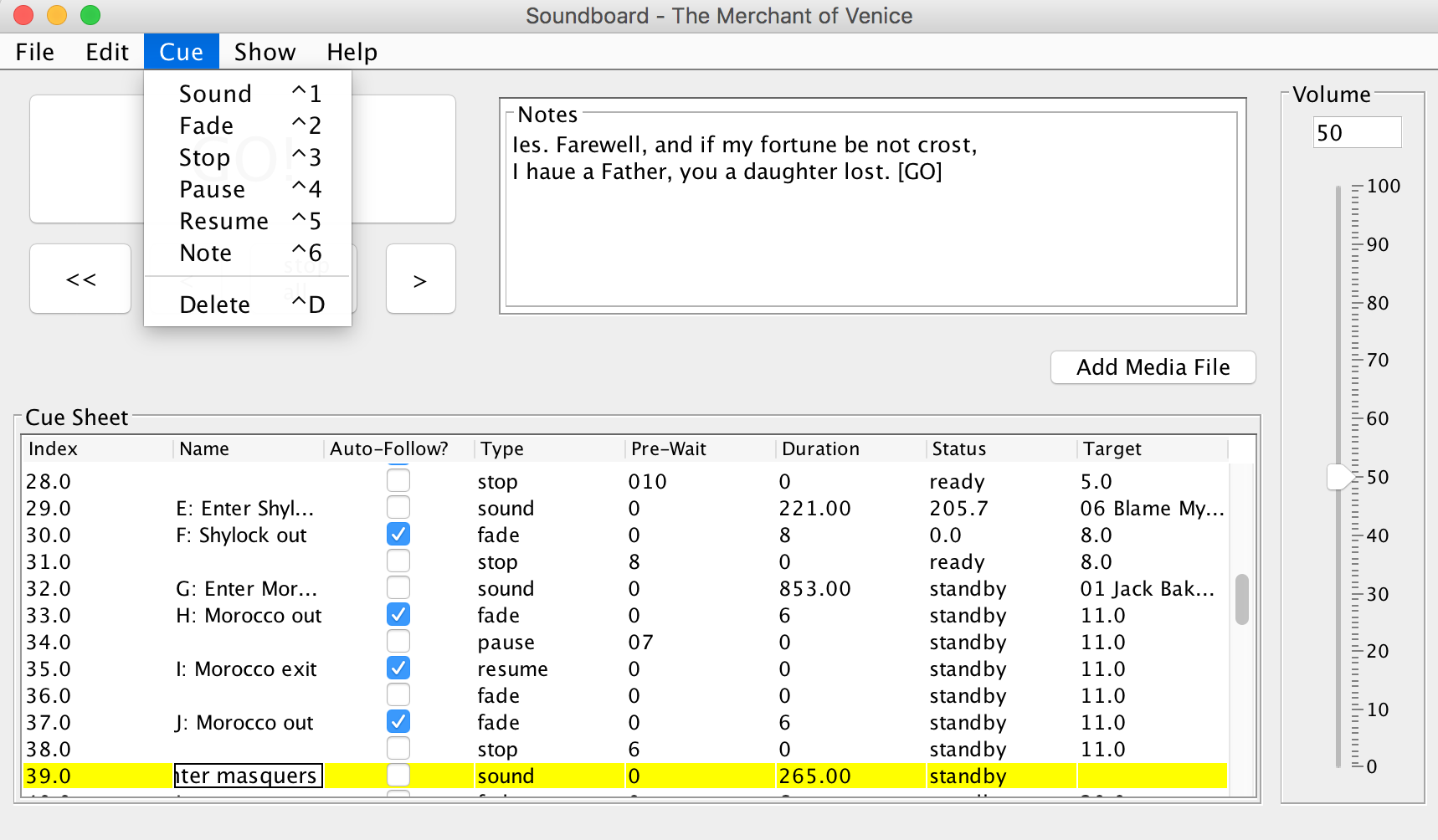Click the Index column header

pos(98,448)
